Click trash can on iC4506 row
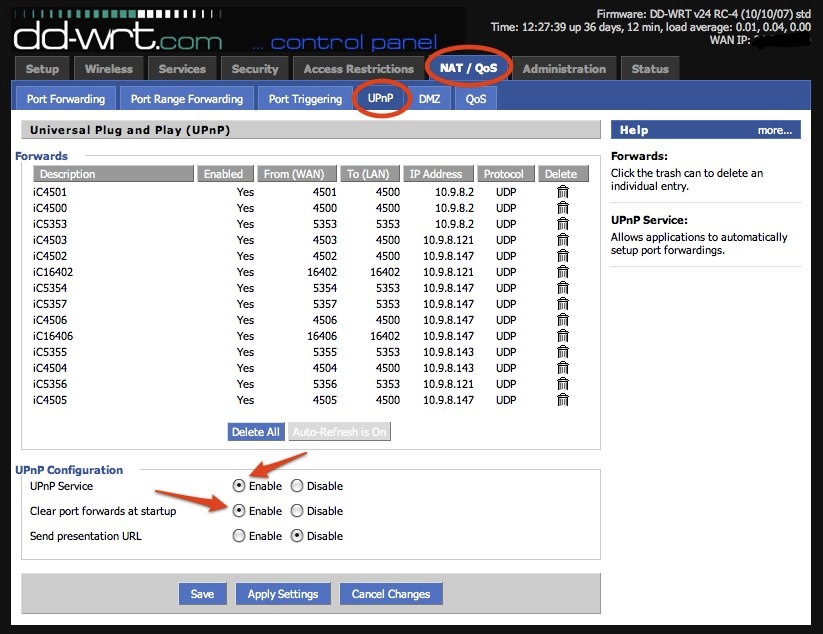The width and height of the screenshot is (823, 634). click(563, 320)
